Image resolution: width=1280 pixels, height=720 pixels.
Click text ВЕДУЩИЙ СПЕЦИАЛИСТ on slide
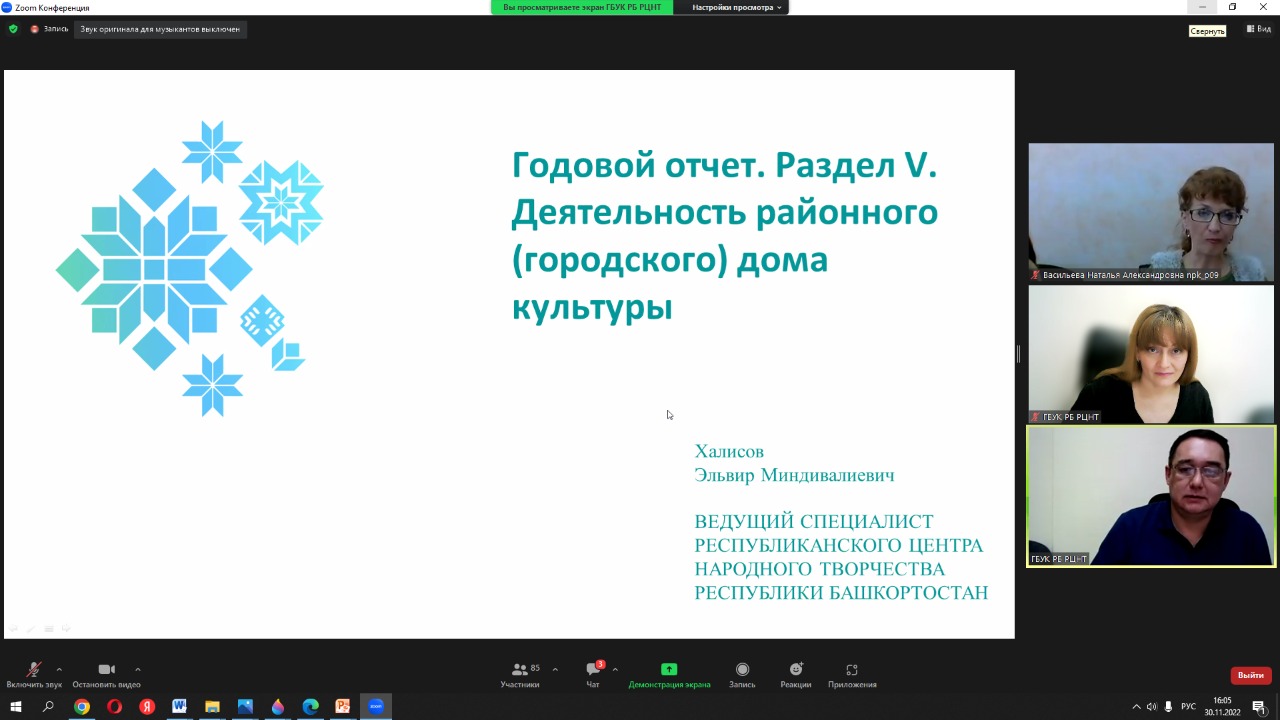pos(814,521)
